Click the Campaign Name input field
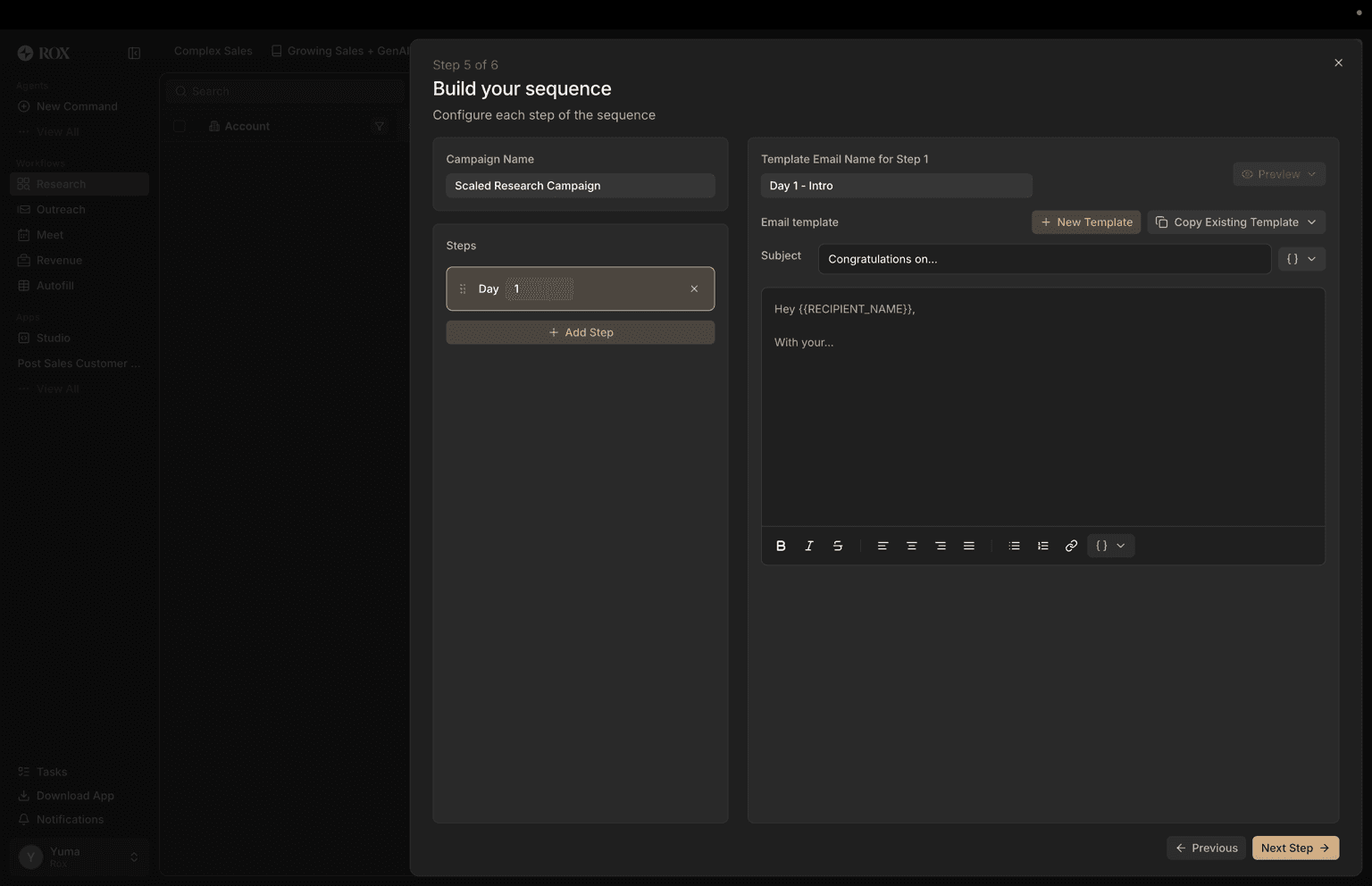This screenshot has width=1372, height=886. pos(580,185)
